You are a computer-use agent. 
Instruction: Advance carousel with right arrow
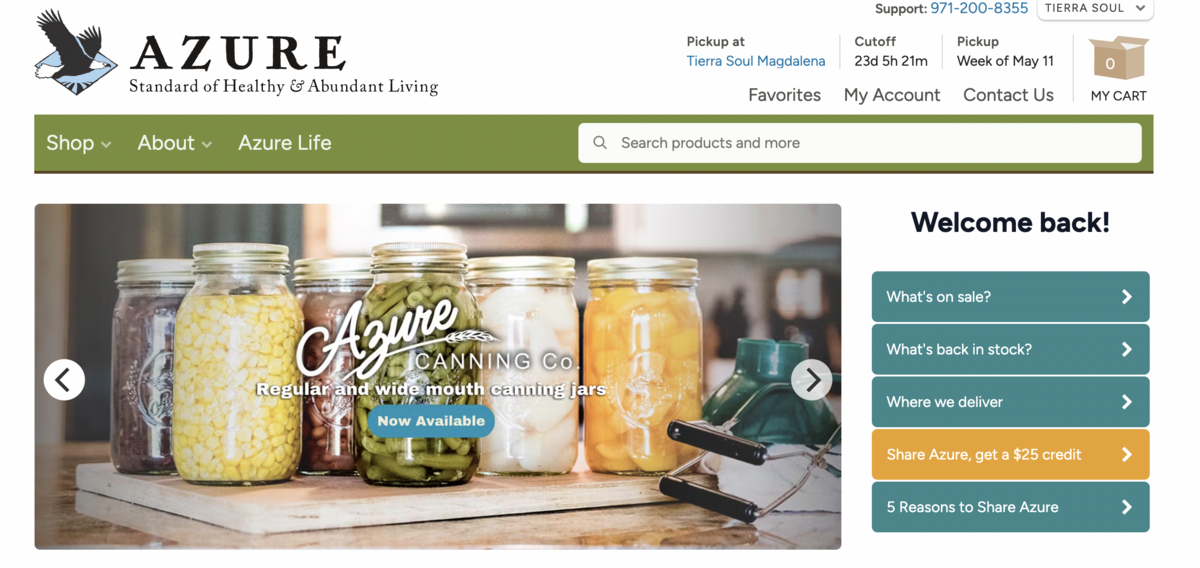811,380
